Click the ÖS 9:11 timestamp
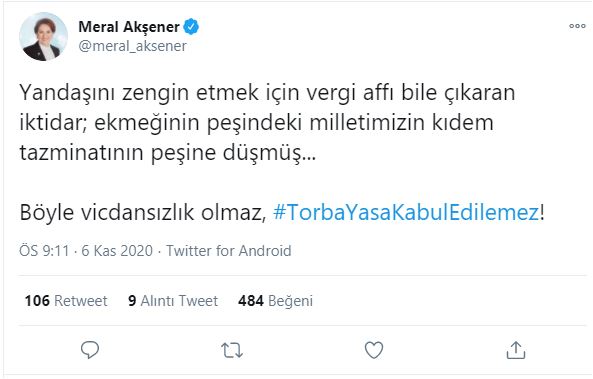 [x=44, y=251]
